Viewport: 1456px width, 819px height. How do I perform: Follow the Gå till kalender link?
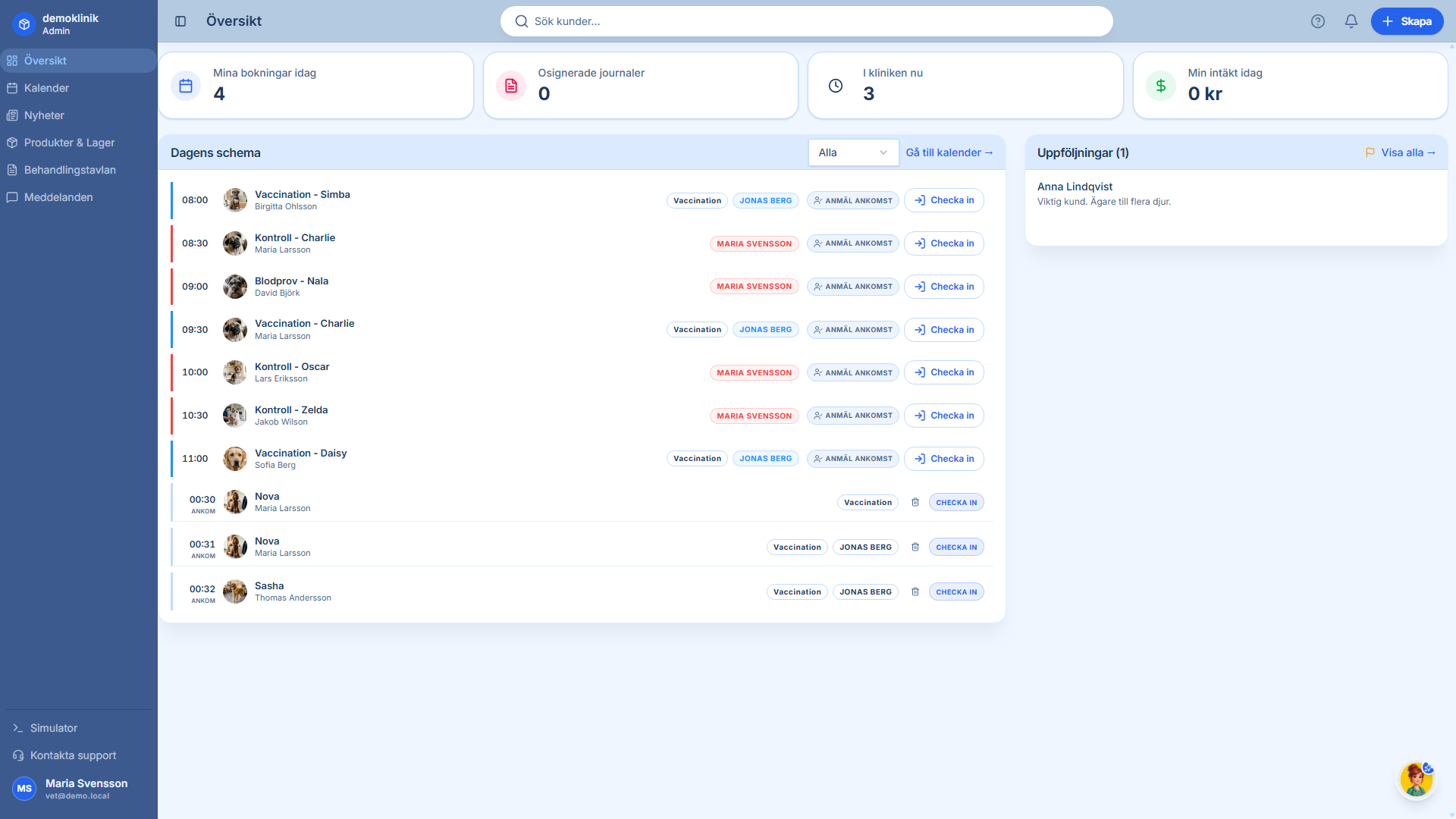949,152
